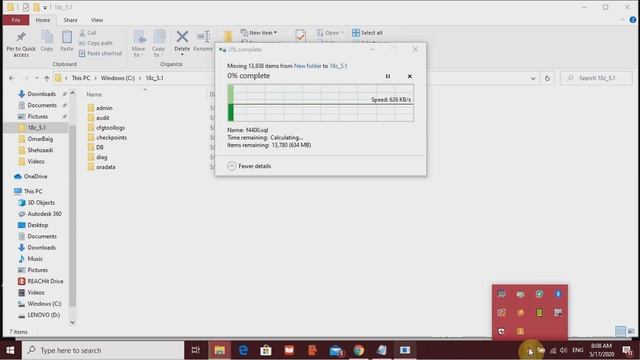640x360 pixels.
Task: Open REACHit Drive in sidebar
Action: point(40,281)
